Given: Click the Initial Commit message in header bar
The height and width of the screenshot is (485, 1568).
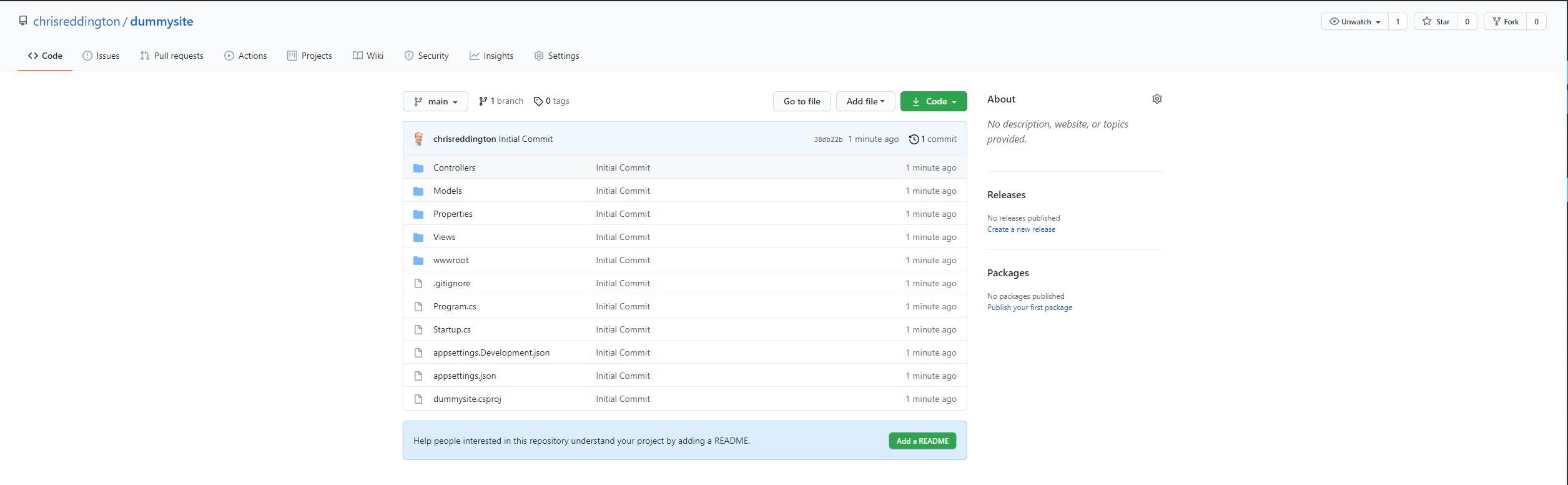Looking at the screenshot, I should (x=525, y=139).
